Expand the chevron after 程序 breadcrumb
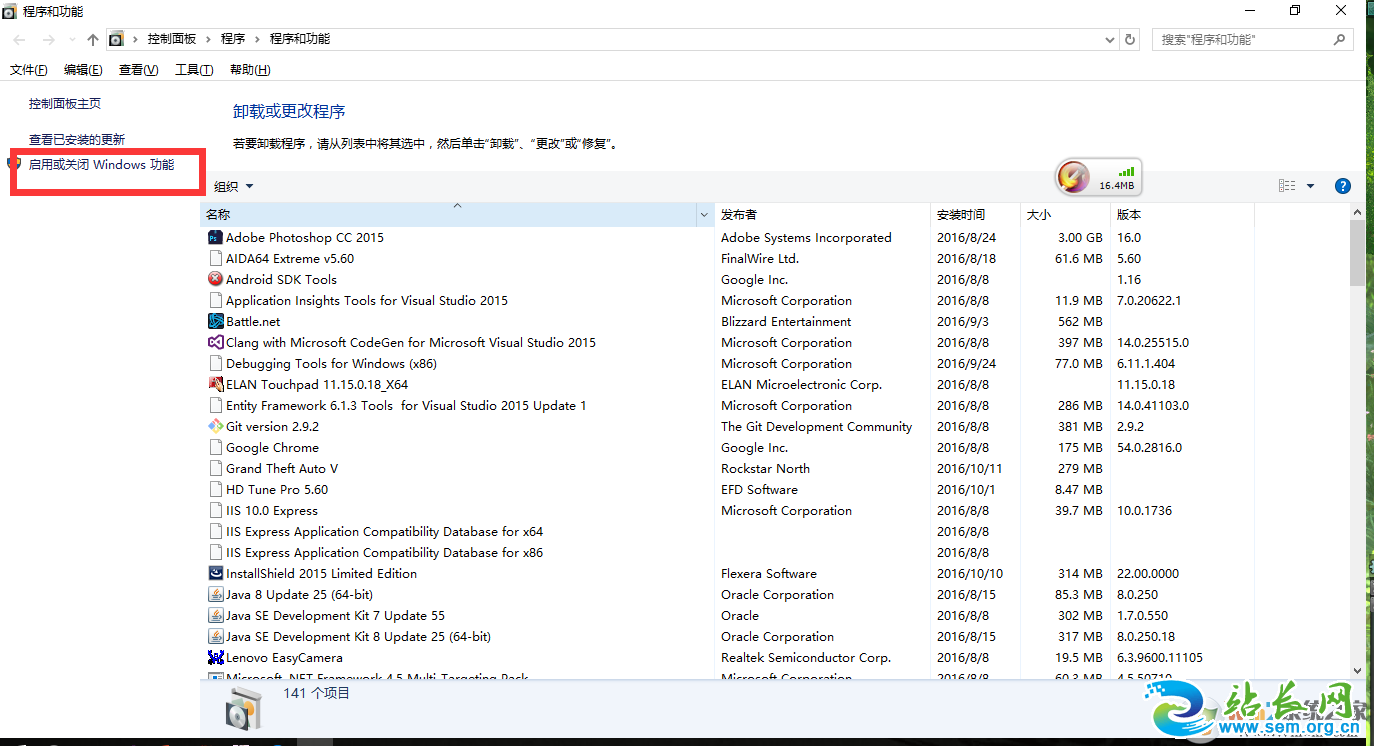The height and width of the screenshot is (746, 1374). coord(258,40)
